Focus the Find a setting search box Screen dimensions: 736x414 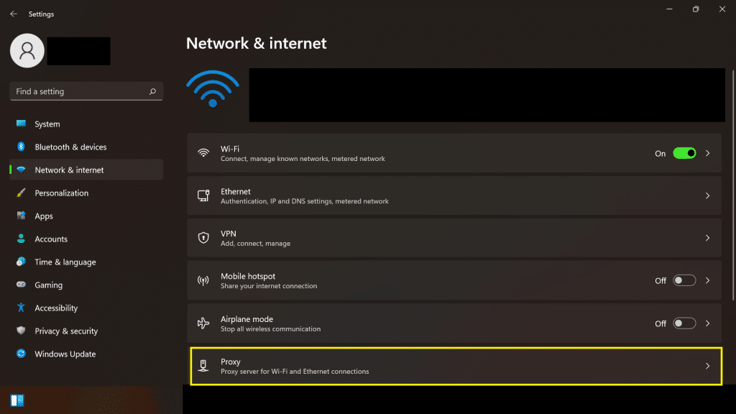pos(78,91)
